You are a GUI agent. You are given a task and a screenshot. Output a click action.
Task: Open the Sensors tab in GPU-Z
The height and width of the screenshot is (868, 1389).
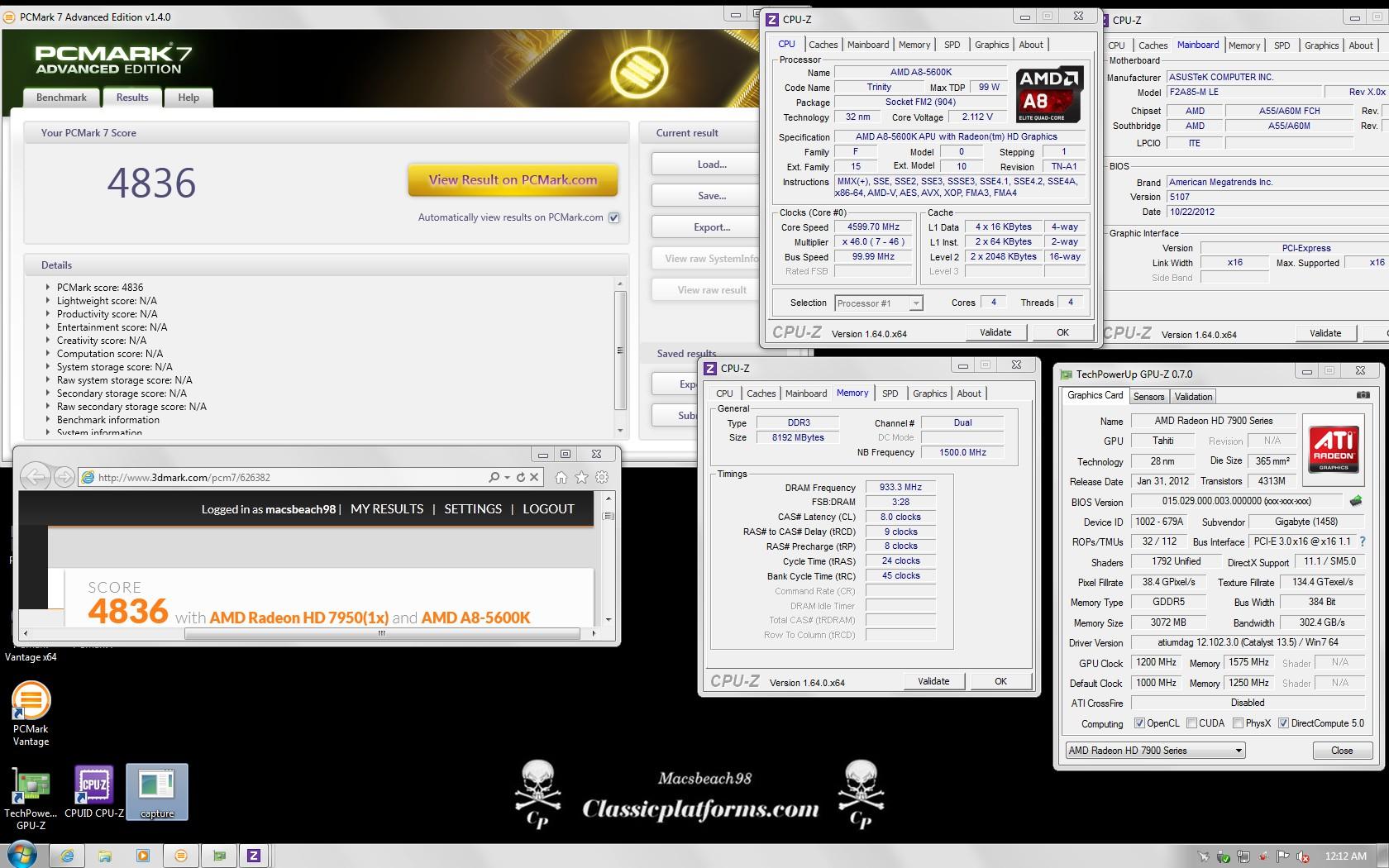(x=1148, y=397)
